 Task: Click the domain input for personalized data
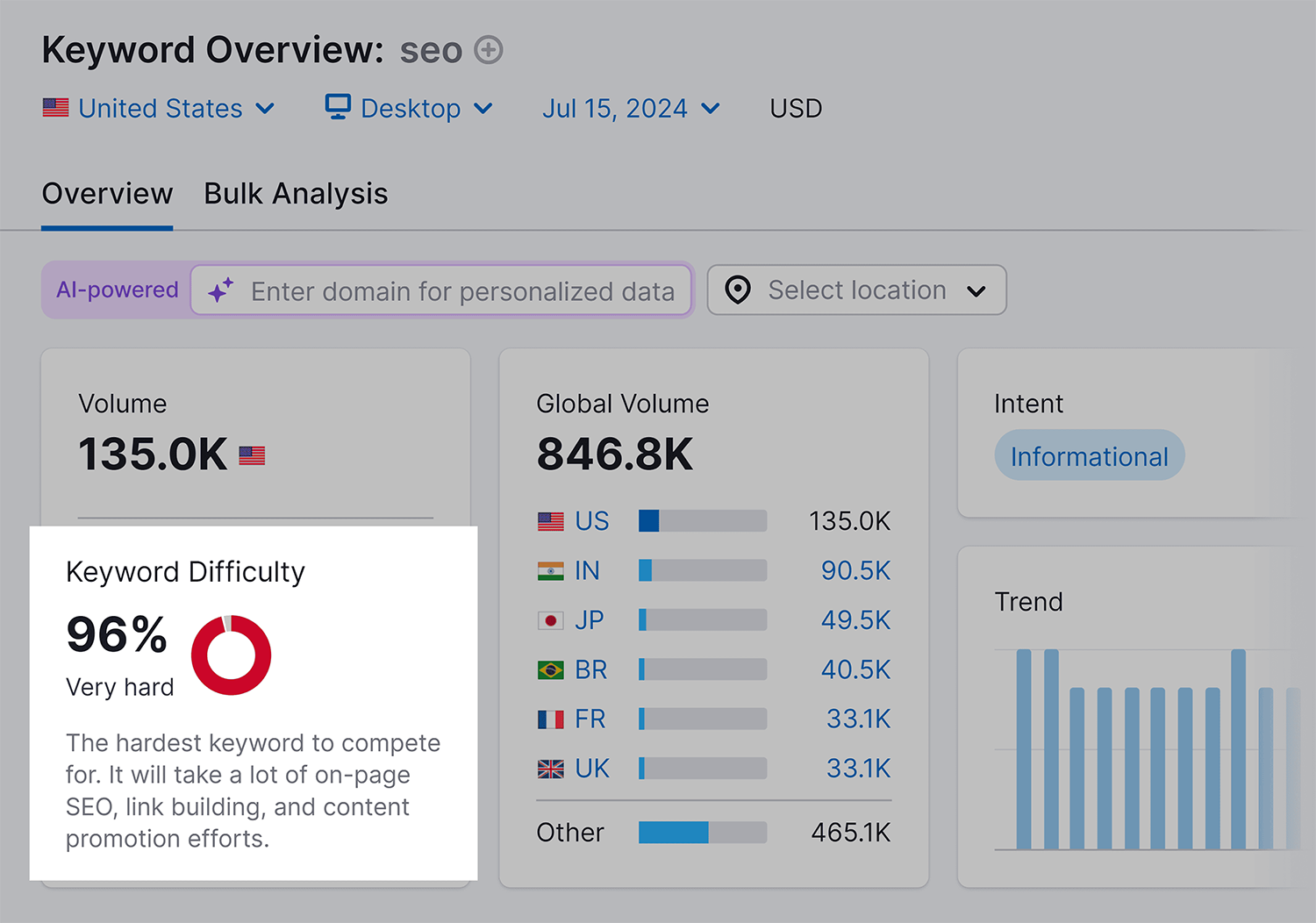click(441, 290)
